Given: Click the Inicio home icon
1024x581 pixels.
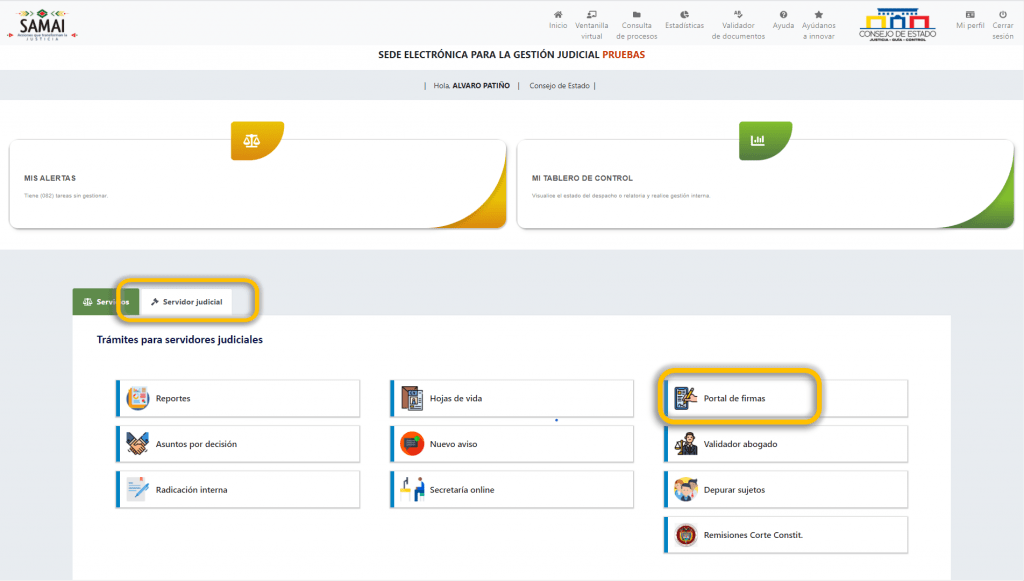Looking at the screenshot, I should point(557,15).
